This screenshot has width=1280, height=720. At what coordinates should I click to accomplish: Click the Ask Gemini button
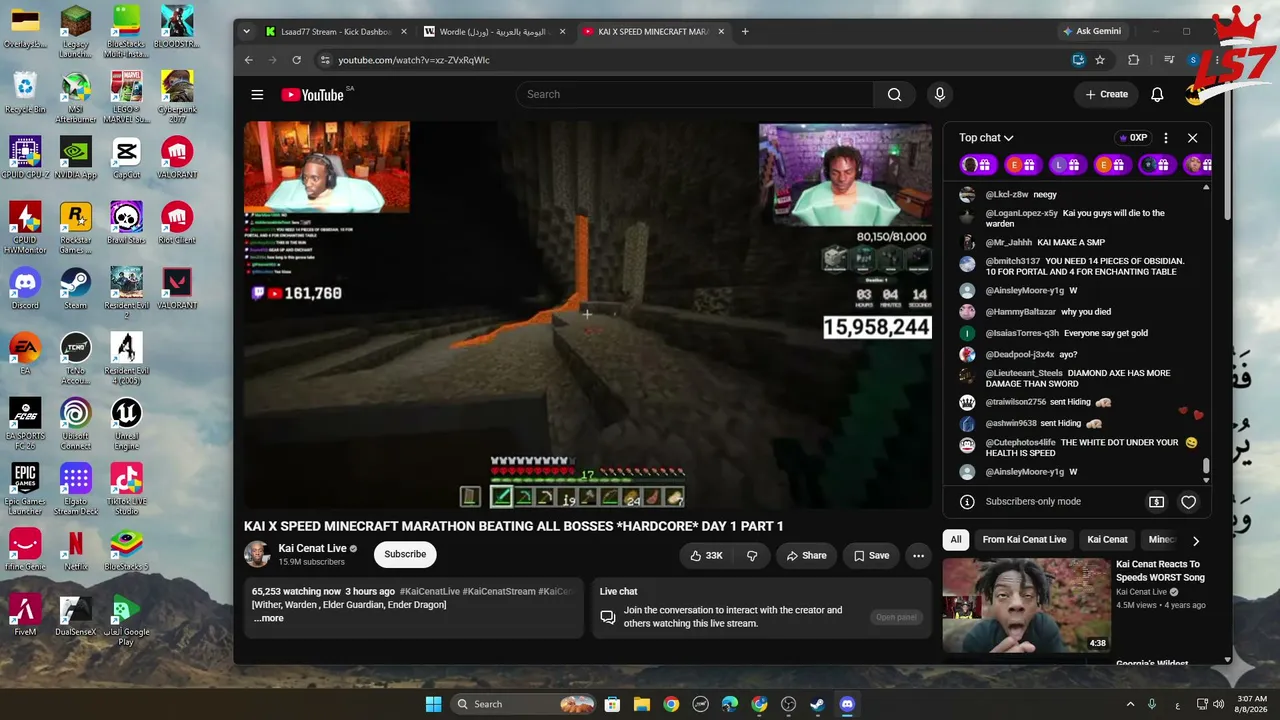[1092, 31]
